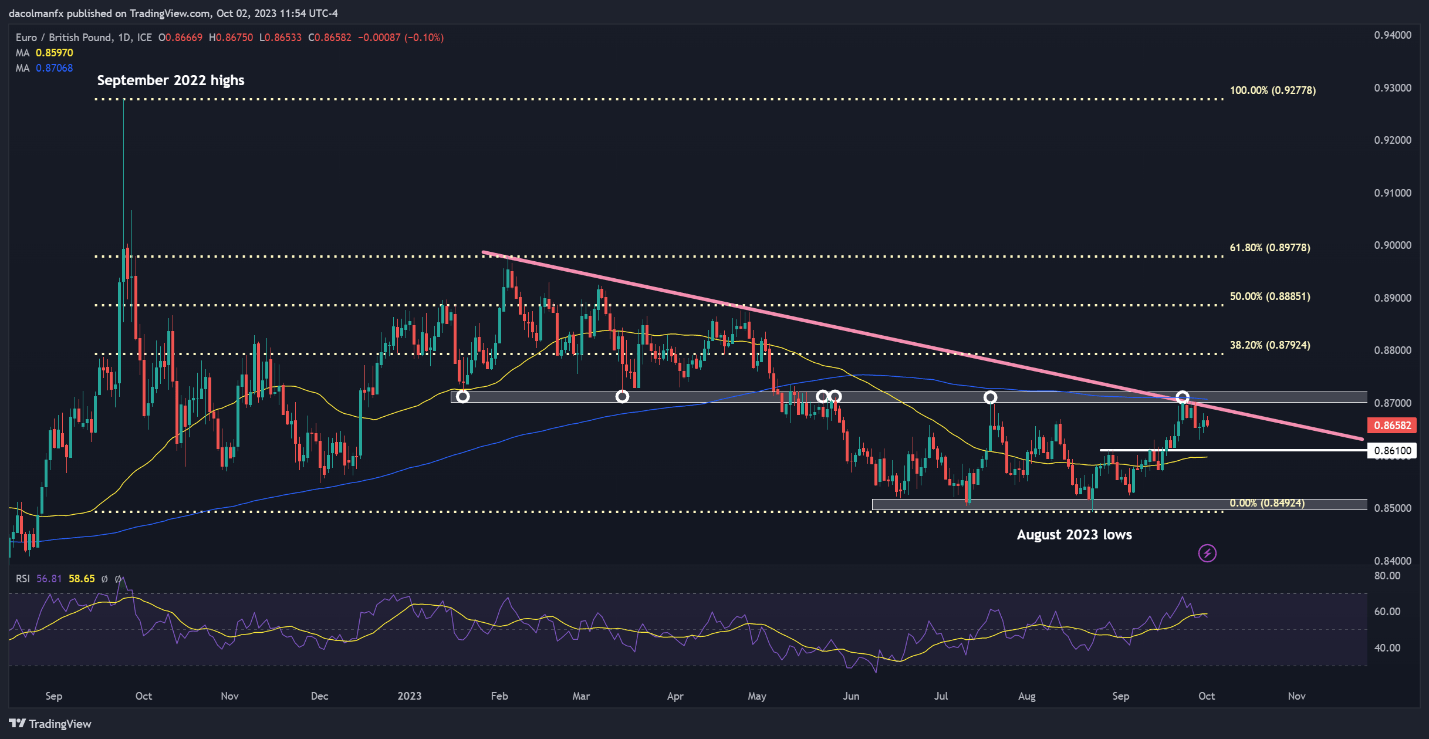Click 60.00 on the RSI scale
Viewport: 1429px width, 739px height.
1386,612
